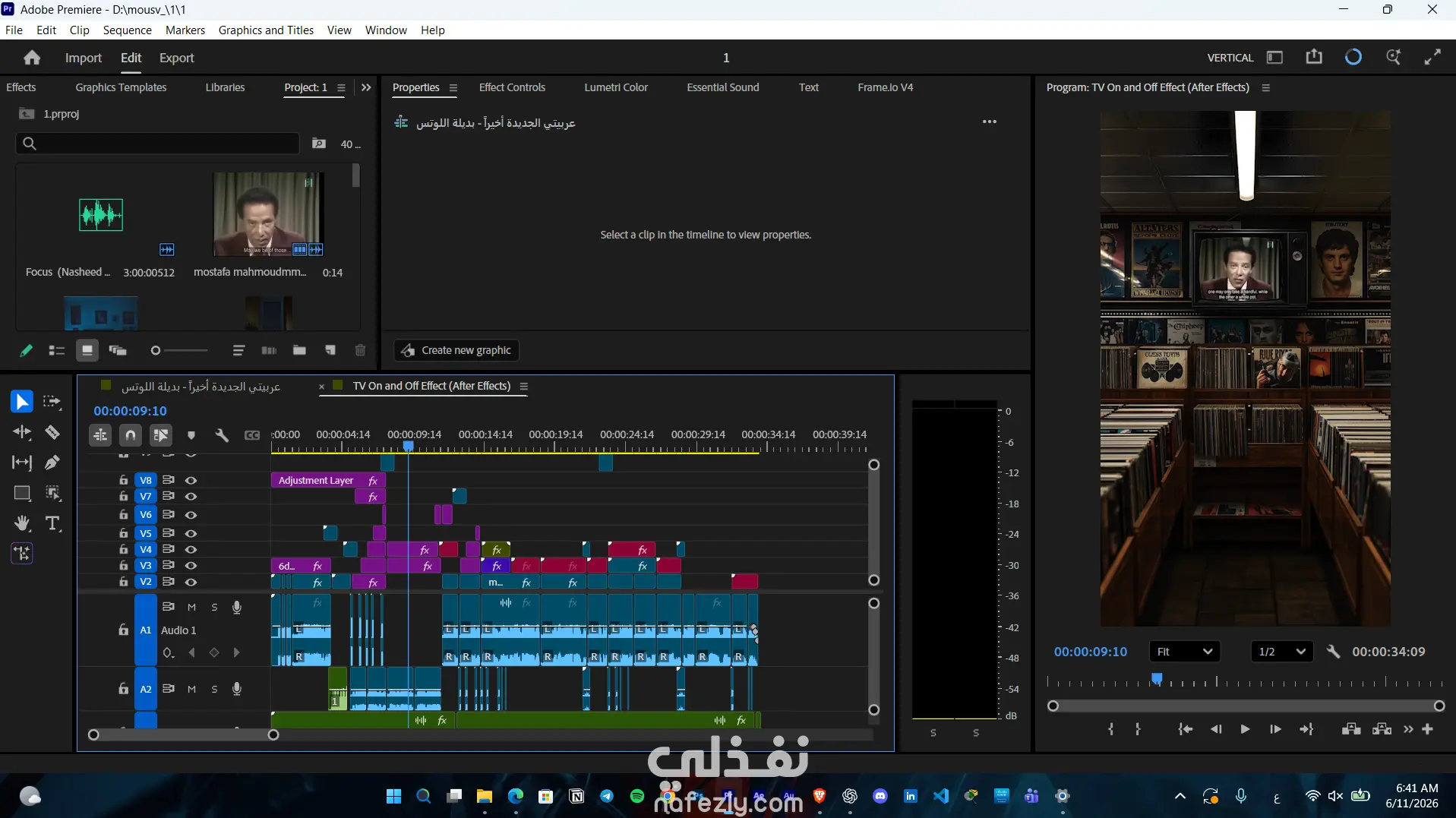Click the Project panel search field
The width and height of the screenshot is (1456, 818).
point(158,144)
